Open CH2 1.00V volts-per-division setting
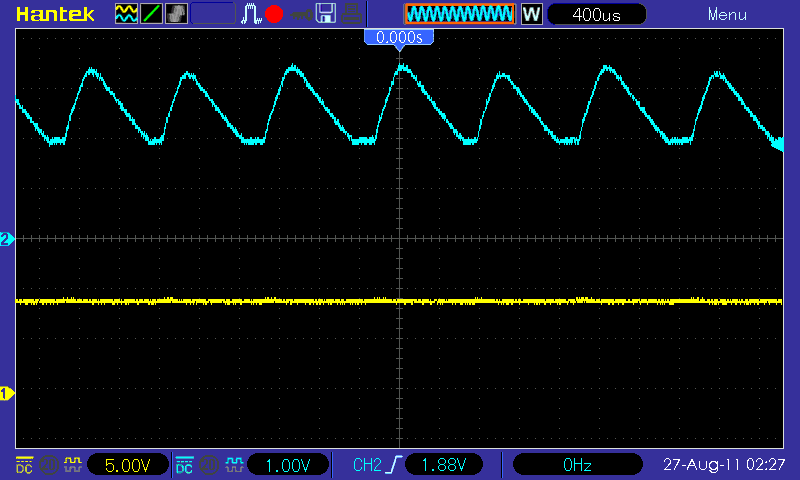Screen dimensions: 800x480 pos(288,465)
